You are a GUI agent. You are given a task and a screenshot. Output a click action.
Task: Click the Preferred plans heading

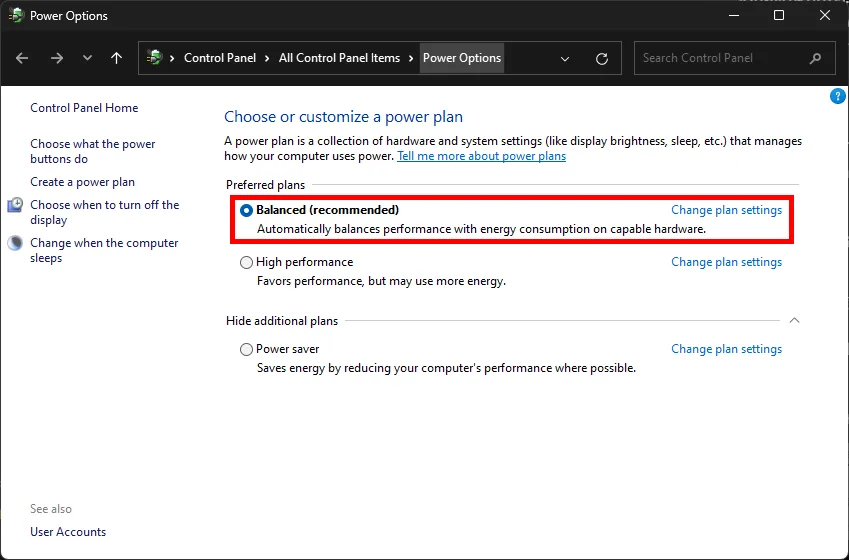[x=265, y=185]
